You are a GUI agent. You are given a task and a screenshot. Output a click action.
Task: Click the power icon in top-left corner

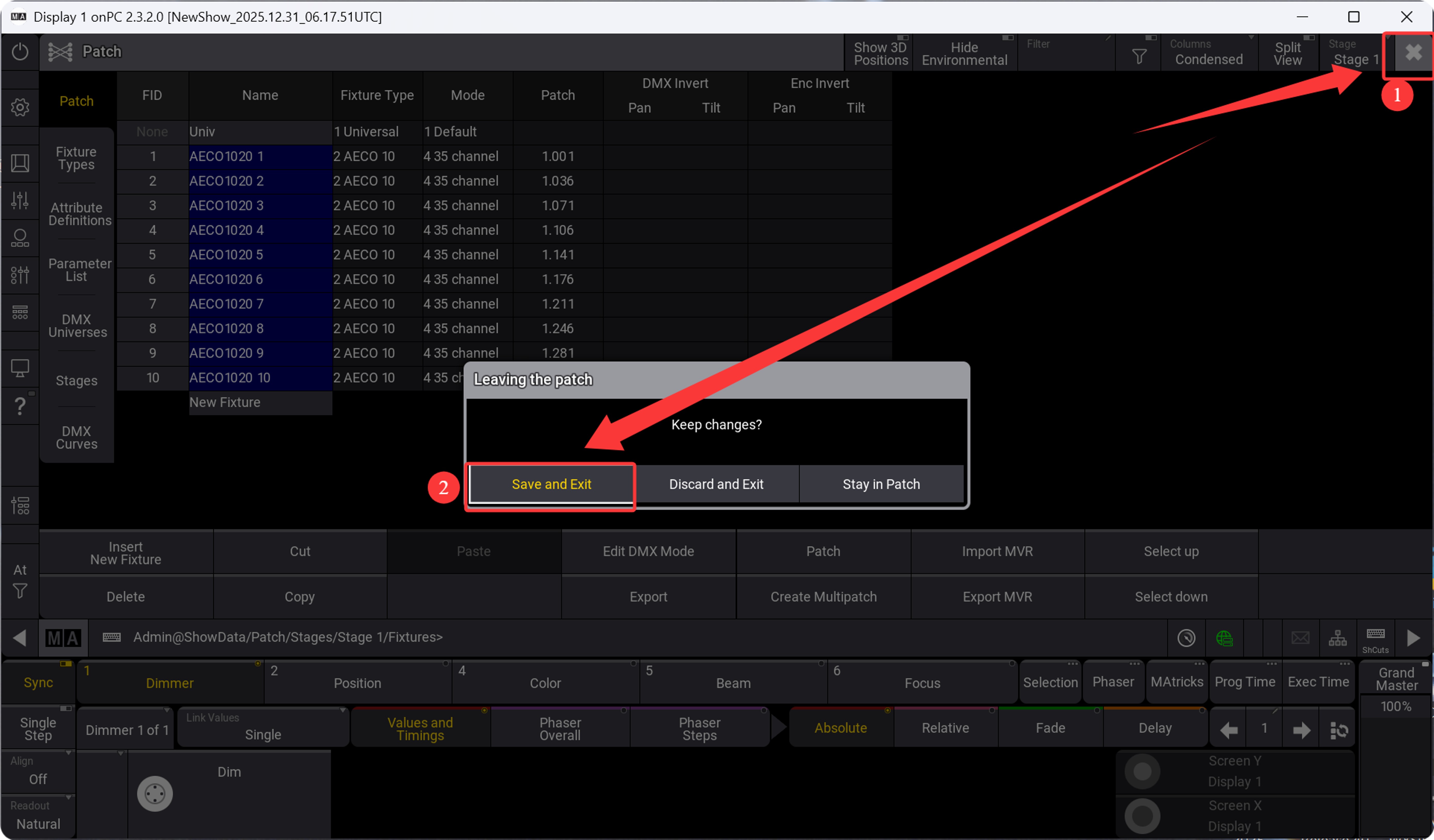click(x=20, y=52)
